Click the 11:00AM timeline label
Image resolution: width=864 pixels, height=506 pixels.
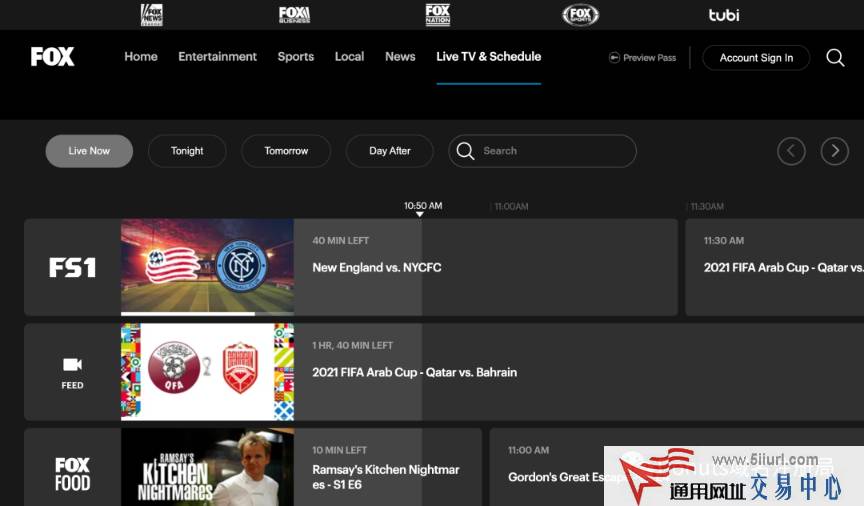pos(511,206)
